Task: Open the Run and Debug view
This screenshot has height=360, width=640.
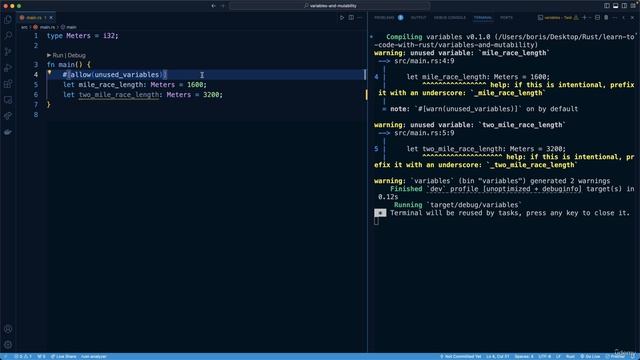Action: click(8, 68)
